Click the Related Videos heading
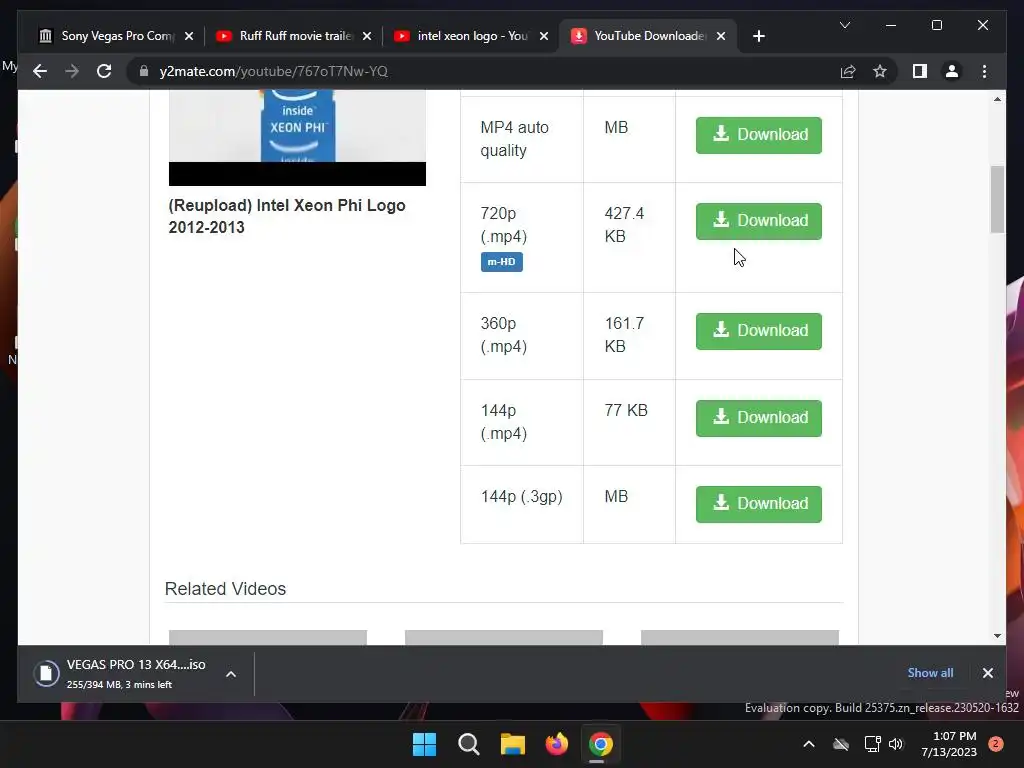Viewport: 1024px width, 768px height. click(225, 588)
